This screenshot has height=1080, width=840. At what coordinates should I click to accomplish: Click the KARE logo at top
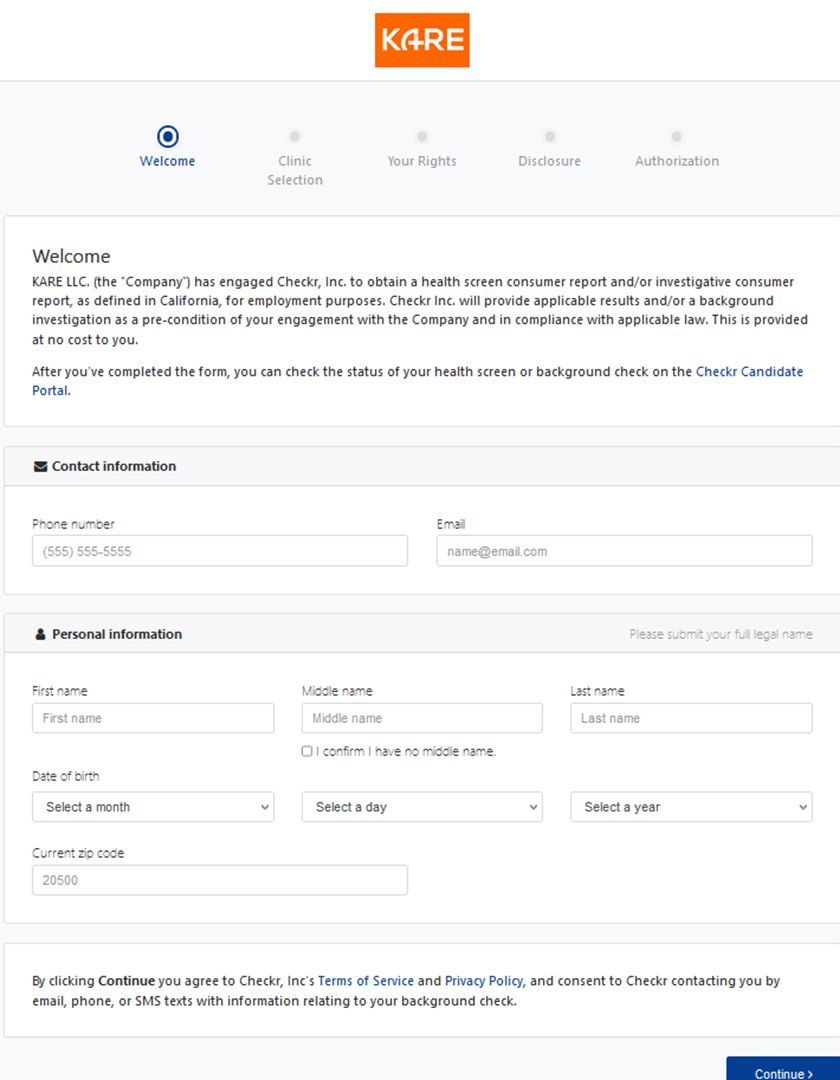(x=421, y=40)
